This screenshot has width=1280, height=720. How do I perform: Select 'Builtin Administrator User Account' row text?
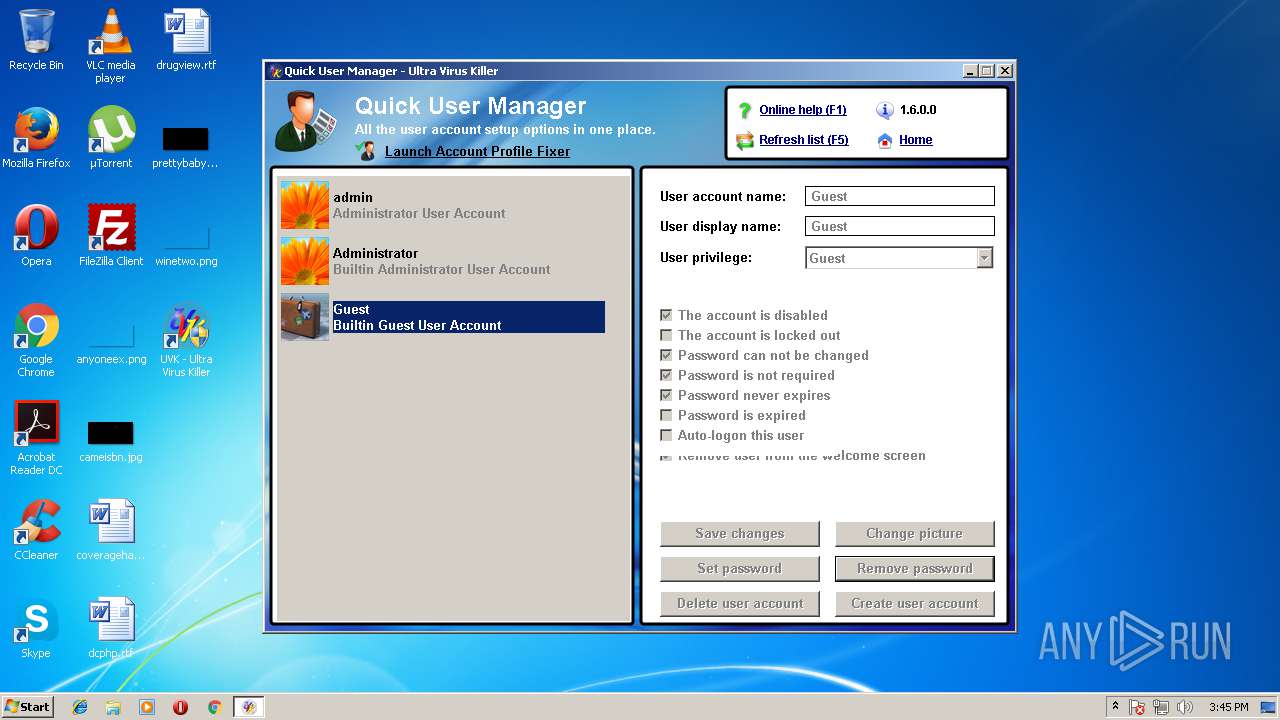click(x=441, y=269)
